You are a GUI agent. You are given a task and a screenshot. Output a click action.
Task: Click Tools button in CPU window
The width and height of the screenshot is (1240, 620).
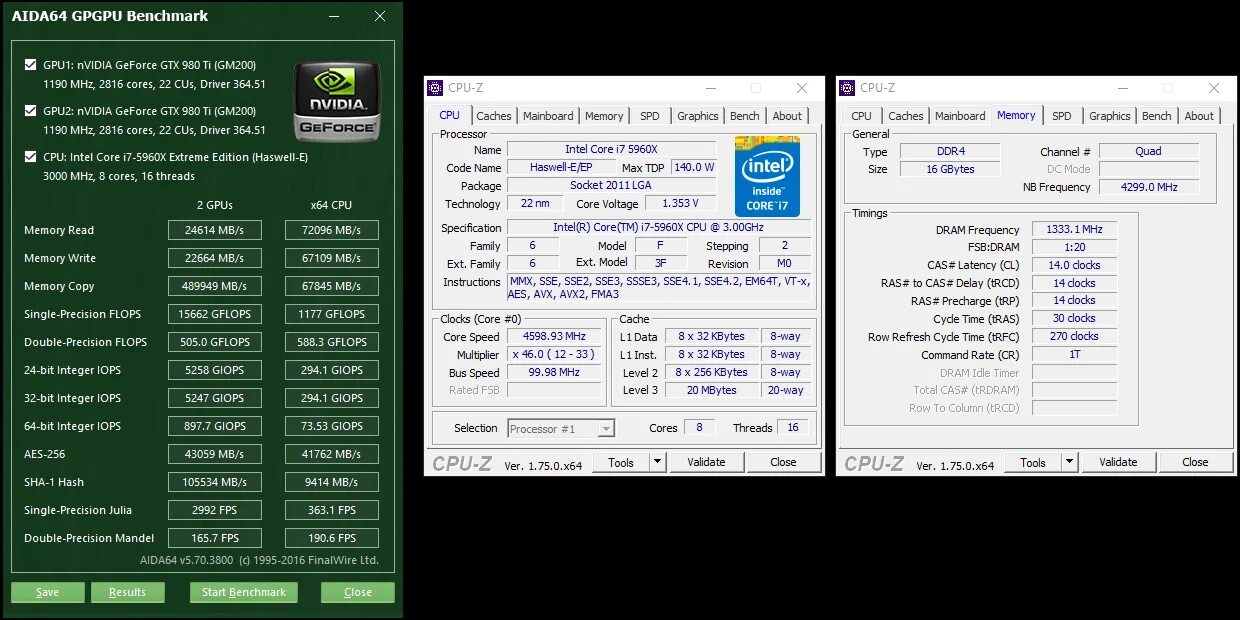621,462
